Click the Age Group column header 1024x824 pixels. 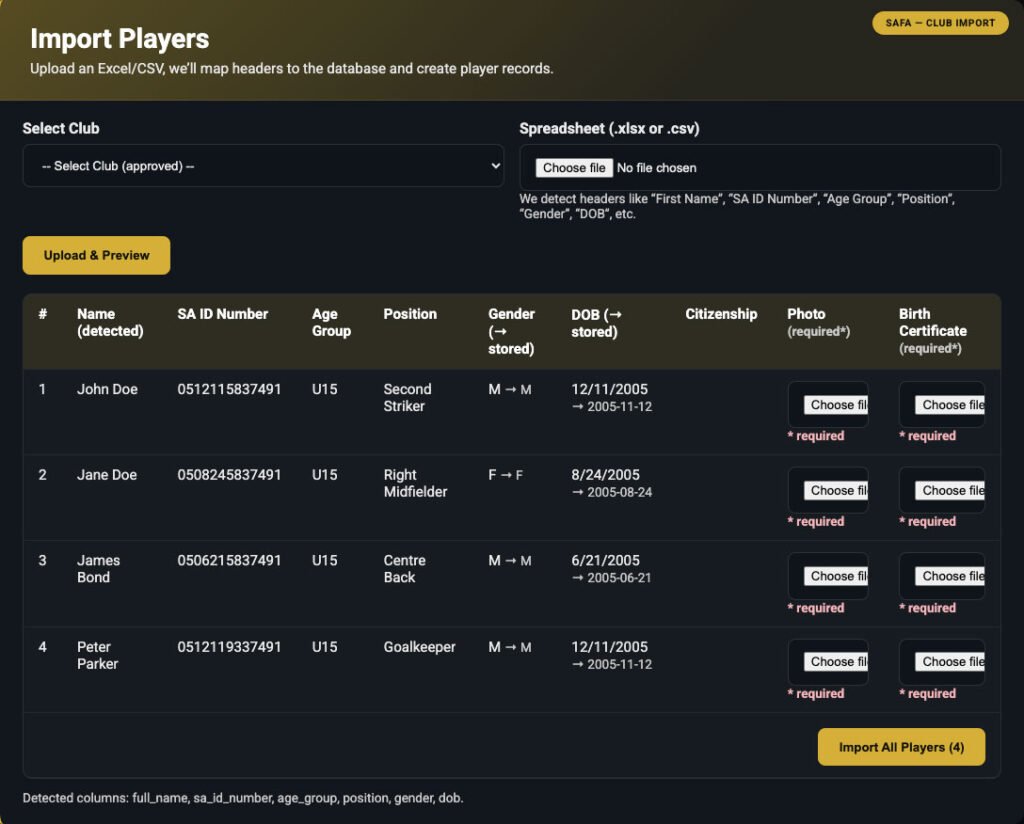[331, 322]
